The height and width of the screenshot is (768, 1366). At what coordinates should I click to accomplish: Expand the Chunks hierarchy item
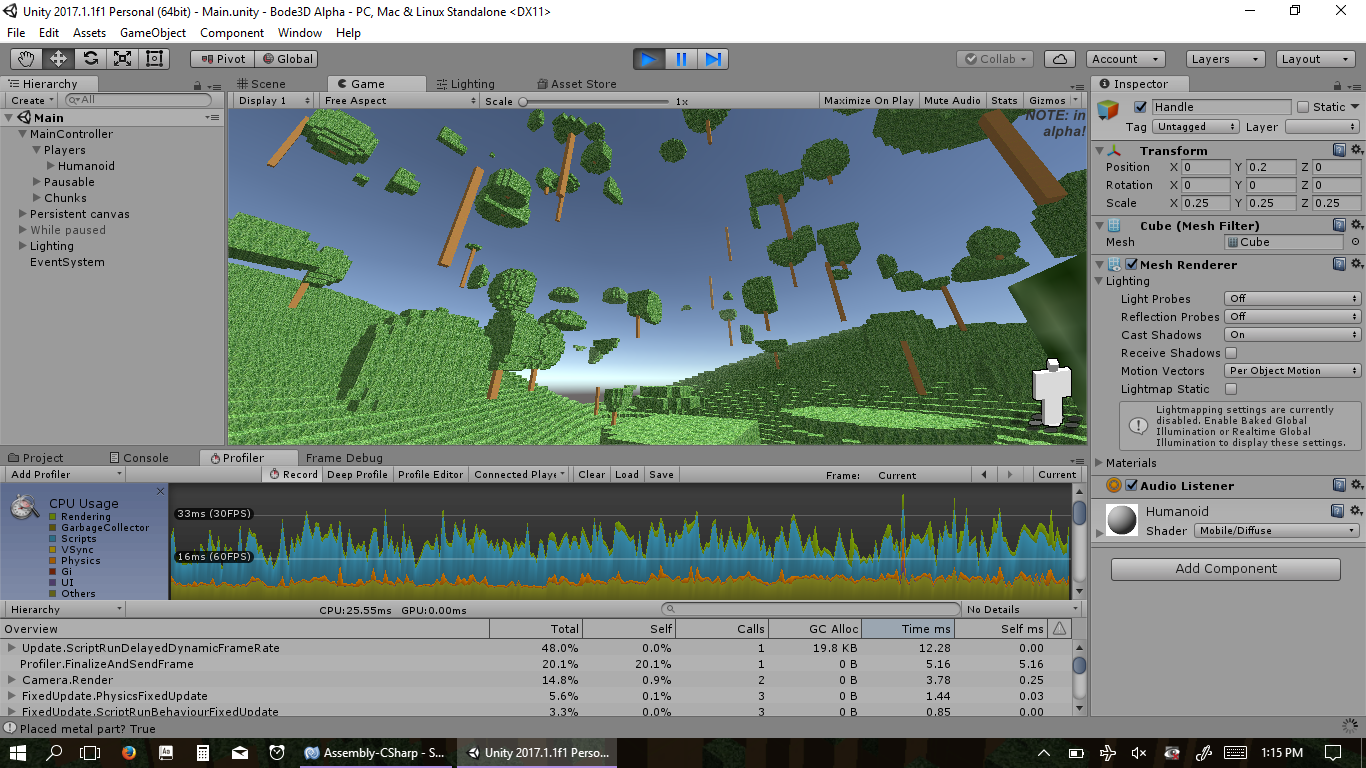[37, 198]
